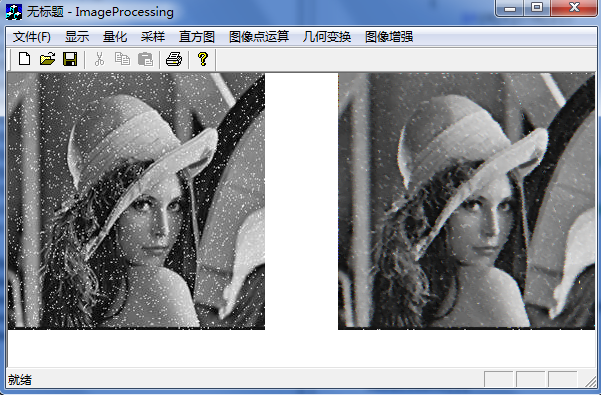
Task: Minimize the ImageProcessing window
Action: [510, 8]
